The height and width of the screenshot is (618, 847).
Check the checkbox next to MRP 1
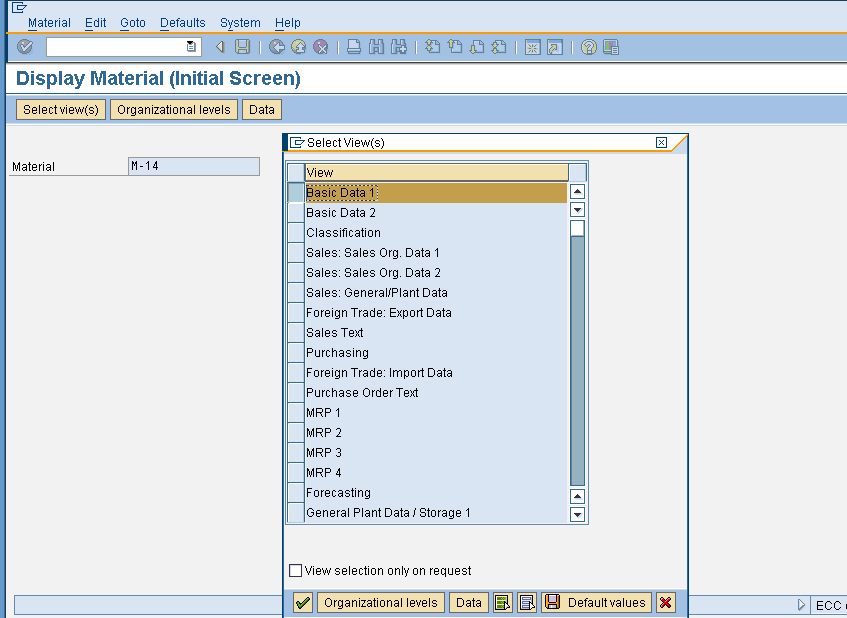pos(295,412)
